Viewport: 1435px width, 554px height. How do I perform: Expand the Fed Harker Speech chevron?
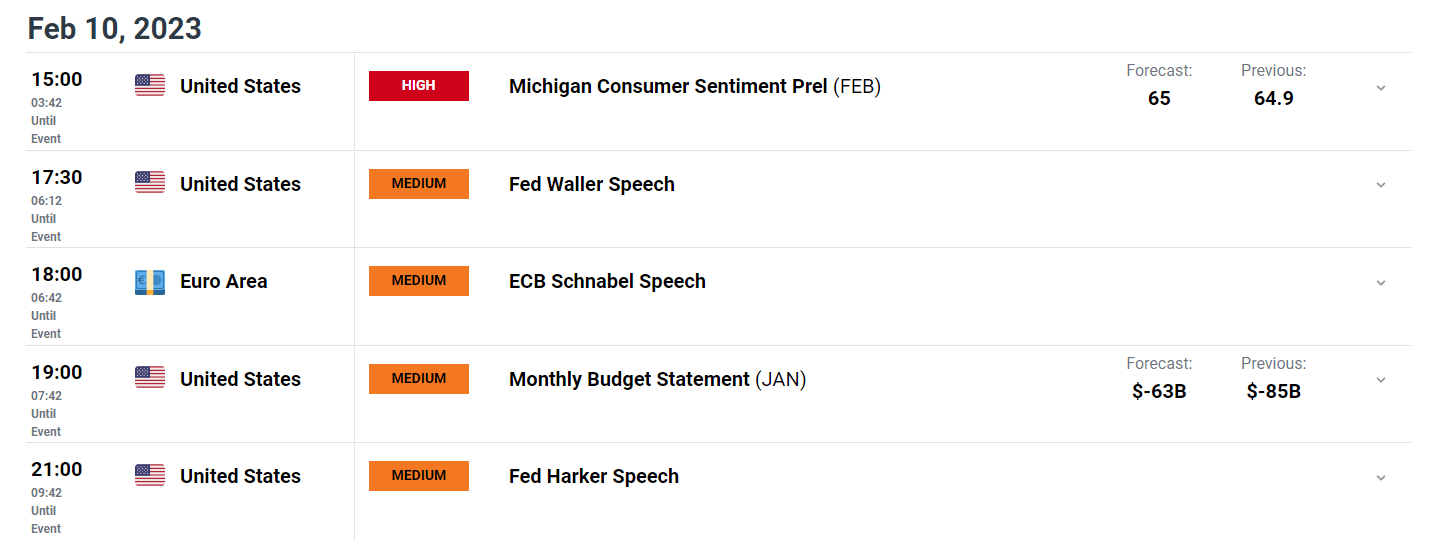1381,478
